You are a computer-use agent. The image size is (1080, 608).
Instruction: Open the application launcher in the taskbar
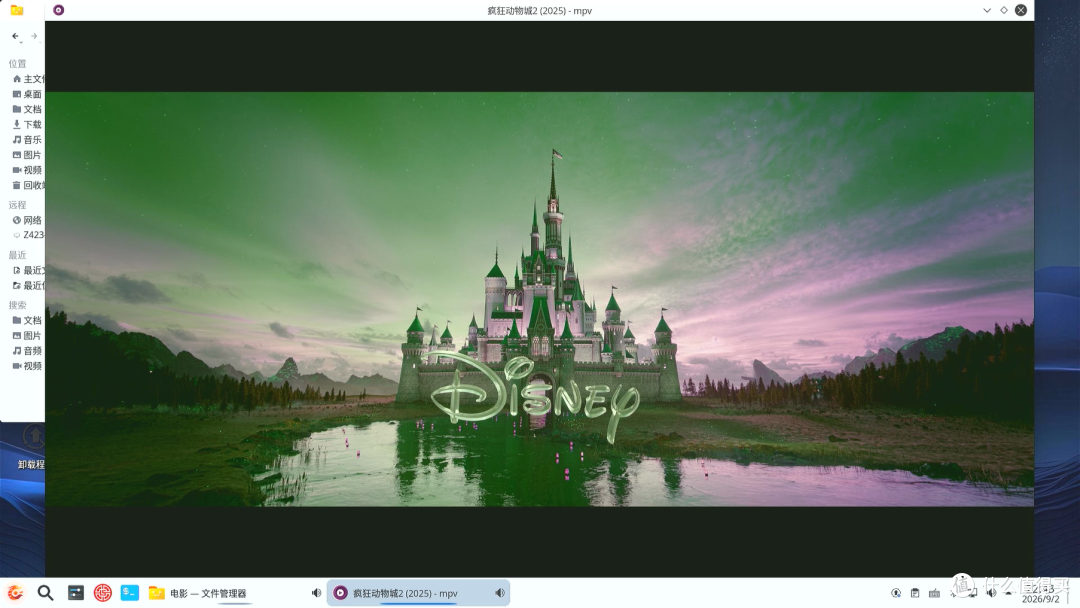(x=15, y=593)
